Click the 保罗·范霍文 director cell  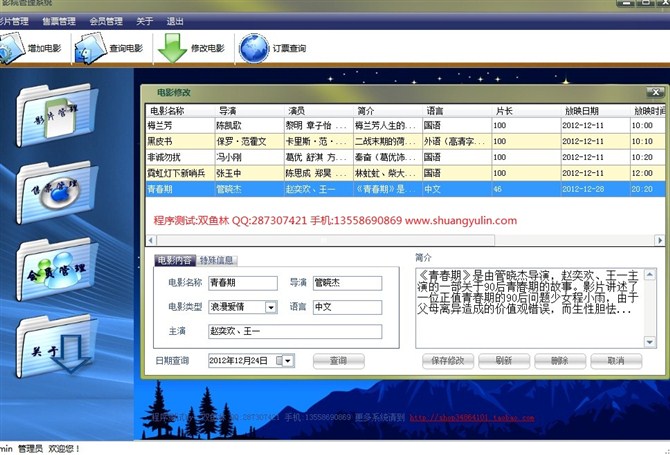(x=250, y=141)
